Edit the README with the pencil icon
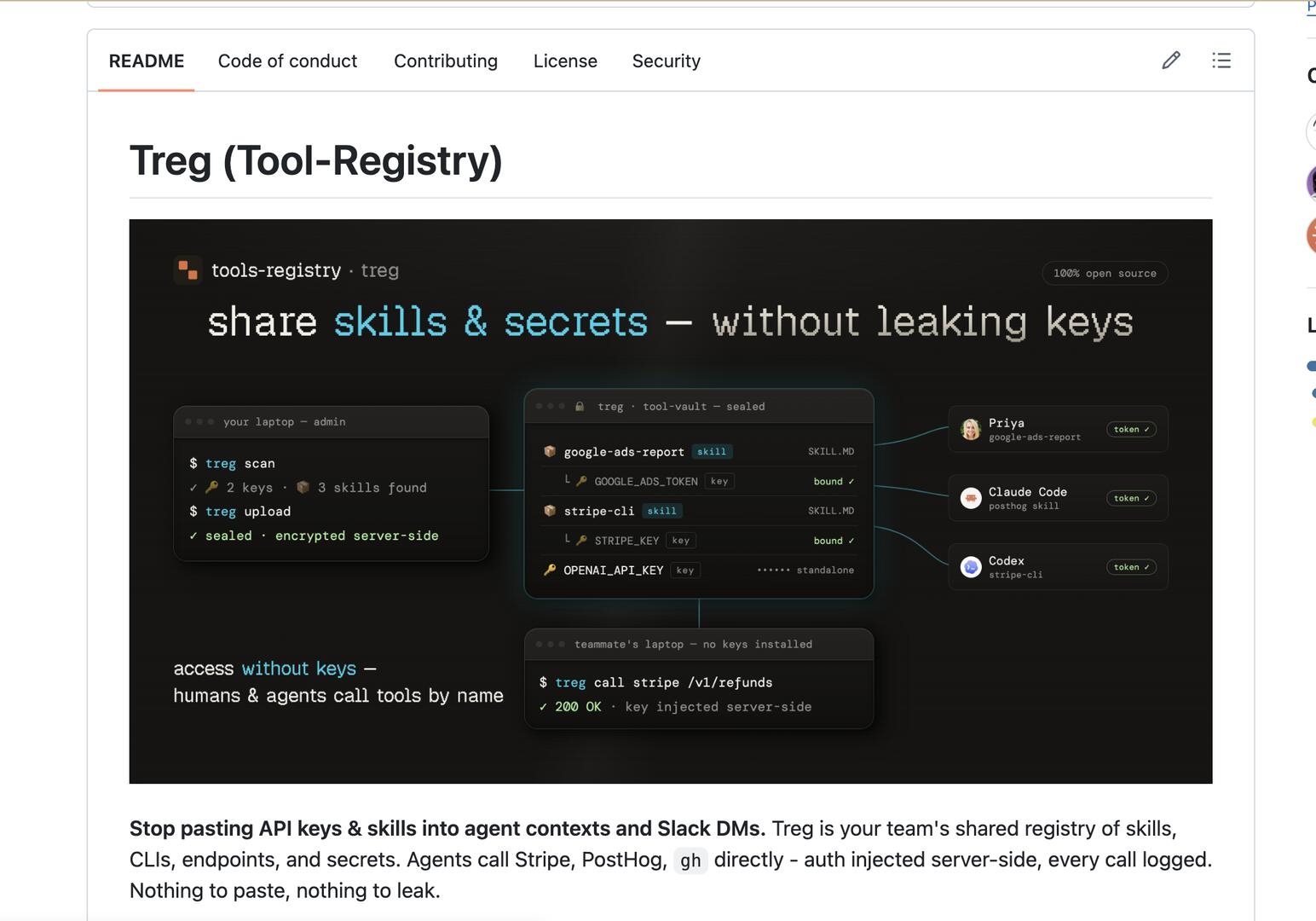The image size is (1316, 921). click(x=1171, y=60)
